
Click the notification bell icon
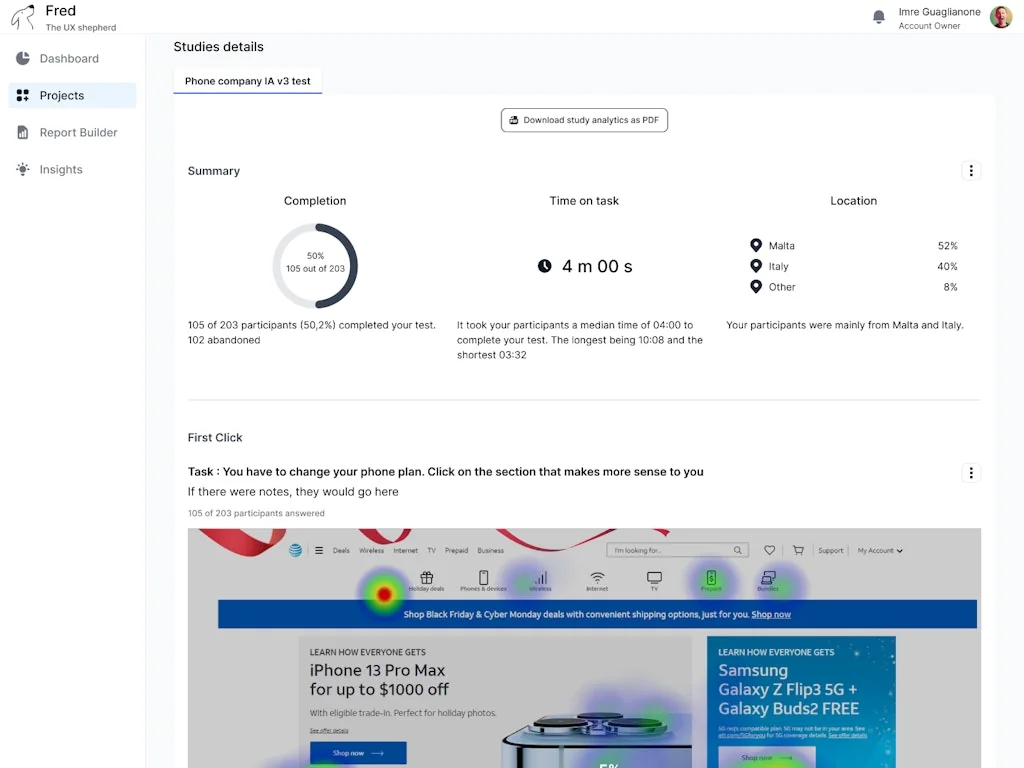coord(879,17)
